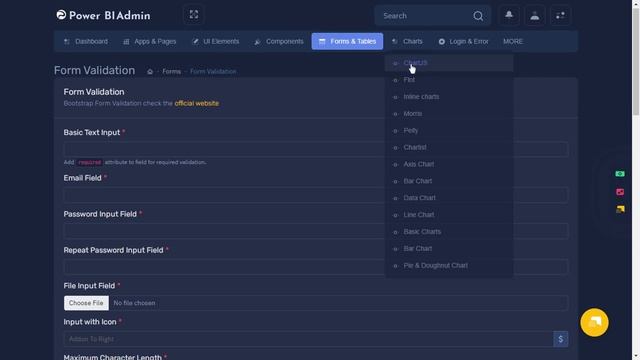Click the 'No file chosen' text

tap(134, 303)
